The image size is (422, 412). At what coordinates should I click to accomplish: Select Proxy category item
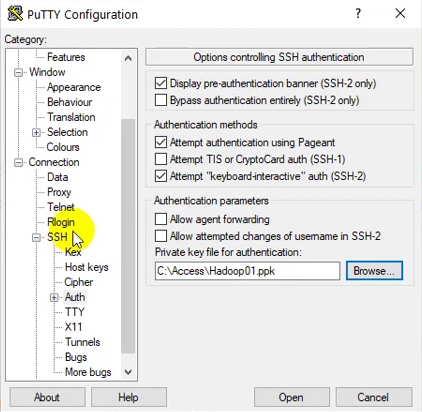[x=59, y=192]
